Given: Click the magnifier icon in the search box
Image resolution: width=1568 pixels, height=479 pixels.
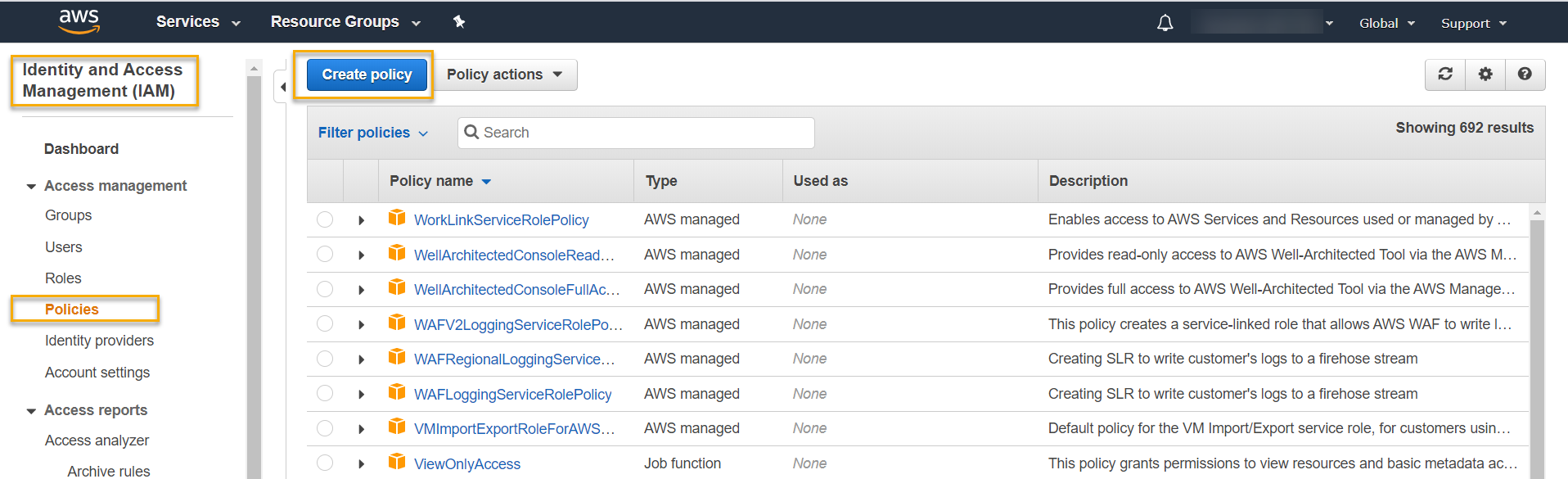Looking at the screenshot, I should (471, 132).
